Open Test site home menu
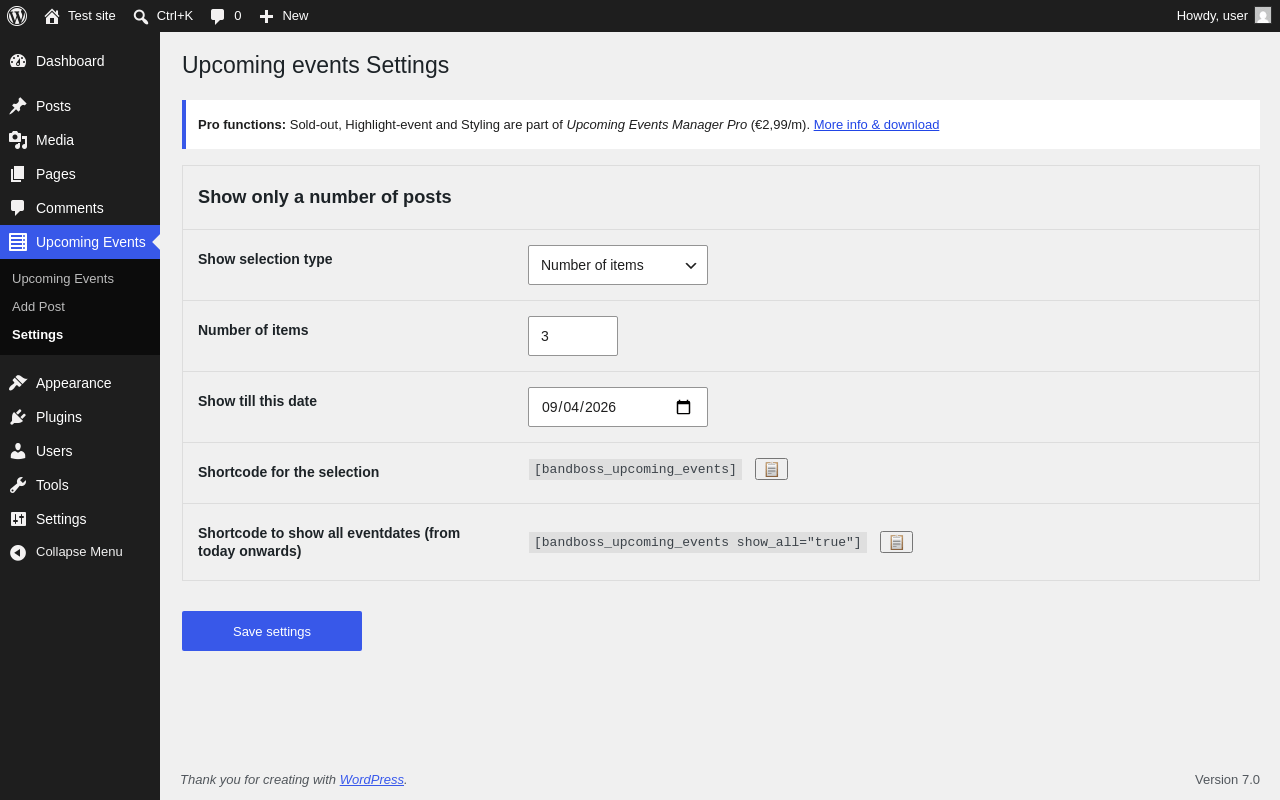Screen dimensions: 1280x800 (80, 16)
